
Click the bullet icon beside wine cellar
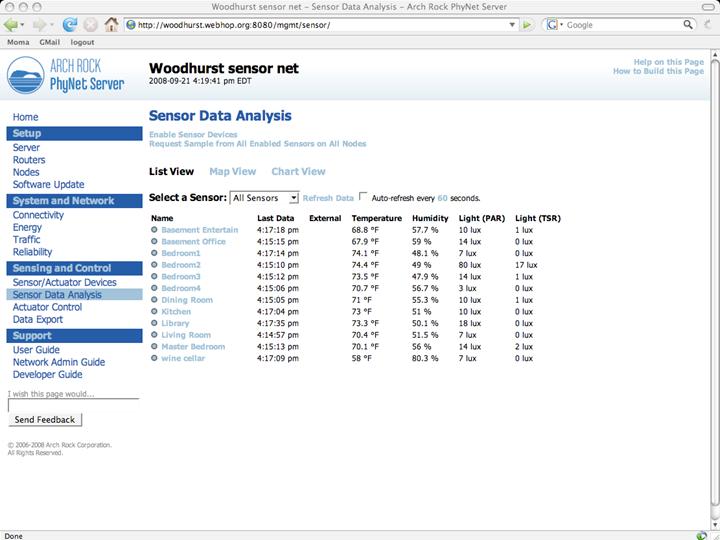tap(154, 358)
